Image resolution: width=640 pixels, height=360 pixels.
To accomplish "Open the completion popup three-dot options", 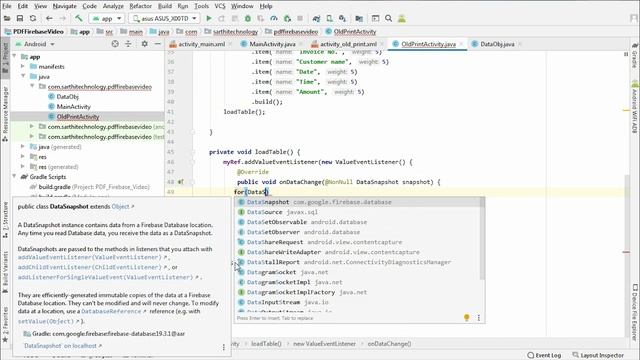I will tap(479, 318).
